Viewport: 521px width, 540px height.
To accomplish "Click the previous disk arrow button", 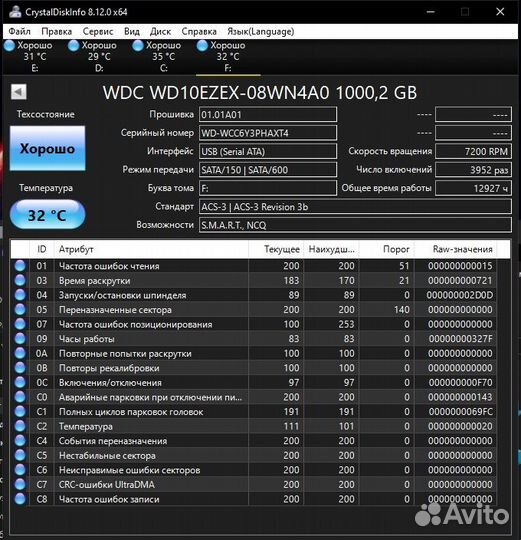I will [x=19, y=92].
